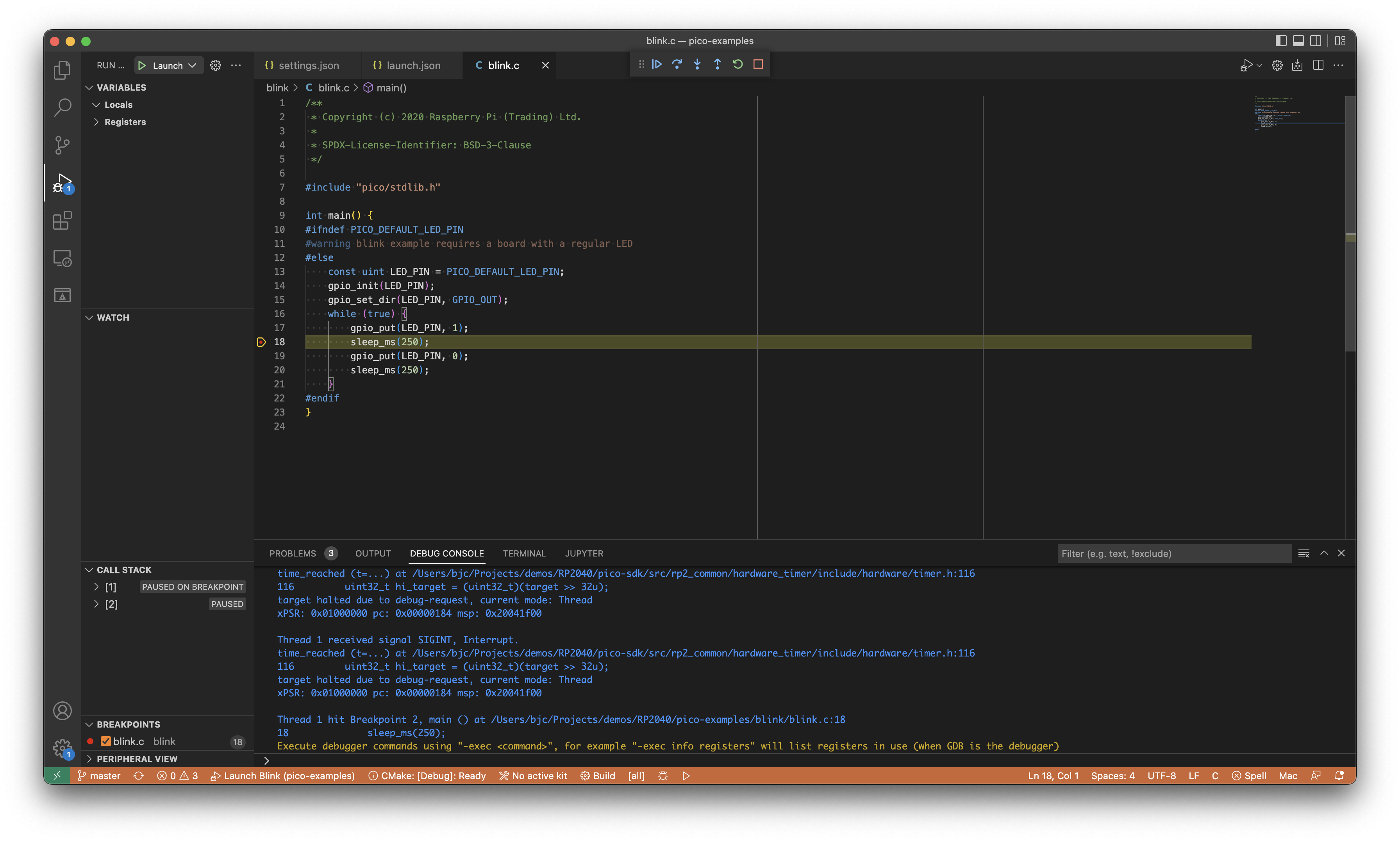Screen dimensions: 1400x842
Task: Open the Explorer view in activity bar
Action: 62,70
